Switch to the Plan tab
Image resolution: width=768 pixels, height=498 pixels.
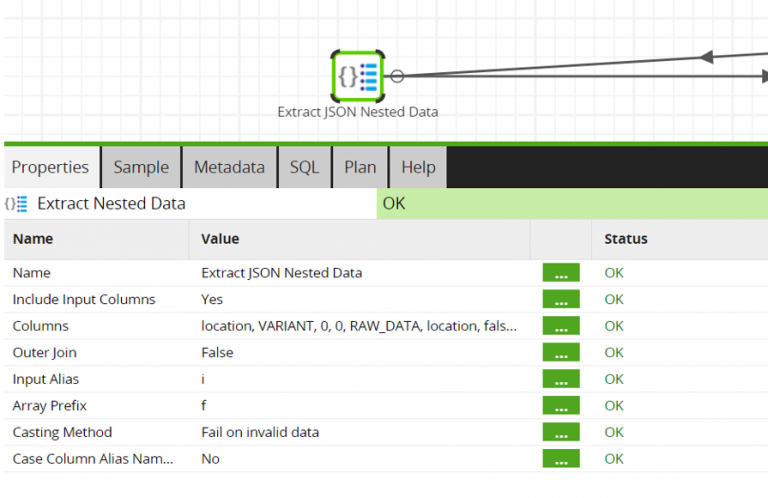click(x=360, y=167)
